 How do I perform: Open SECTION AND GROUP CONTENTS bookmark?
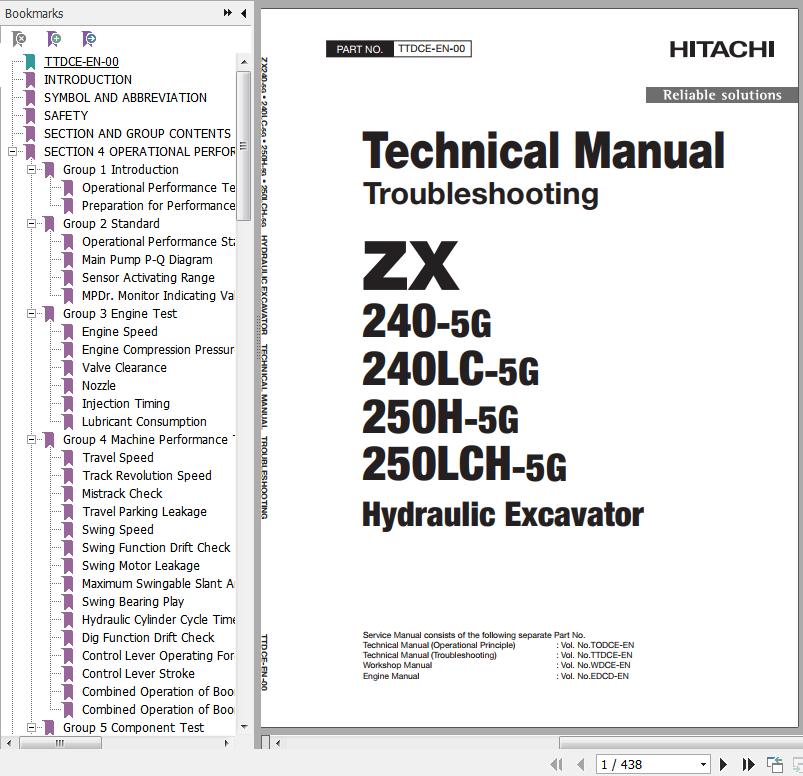[x=137, y=133]
